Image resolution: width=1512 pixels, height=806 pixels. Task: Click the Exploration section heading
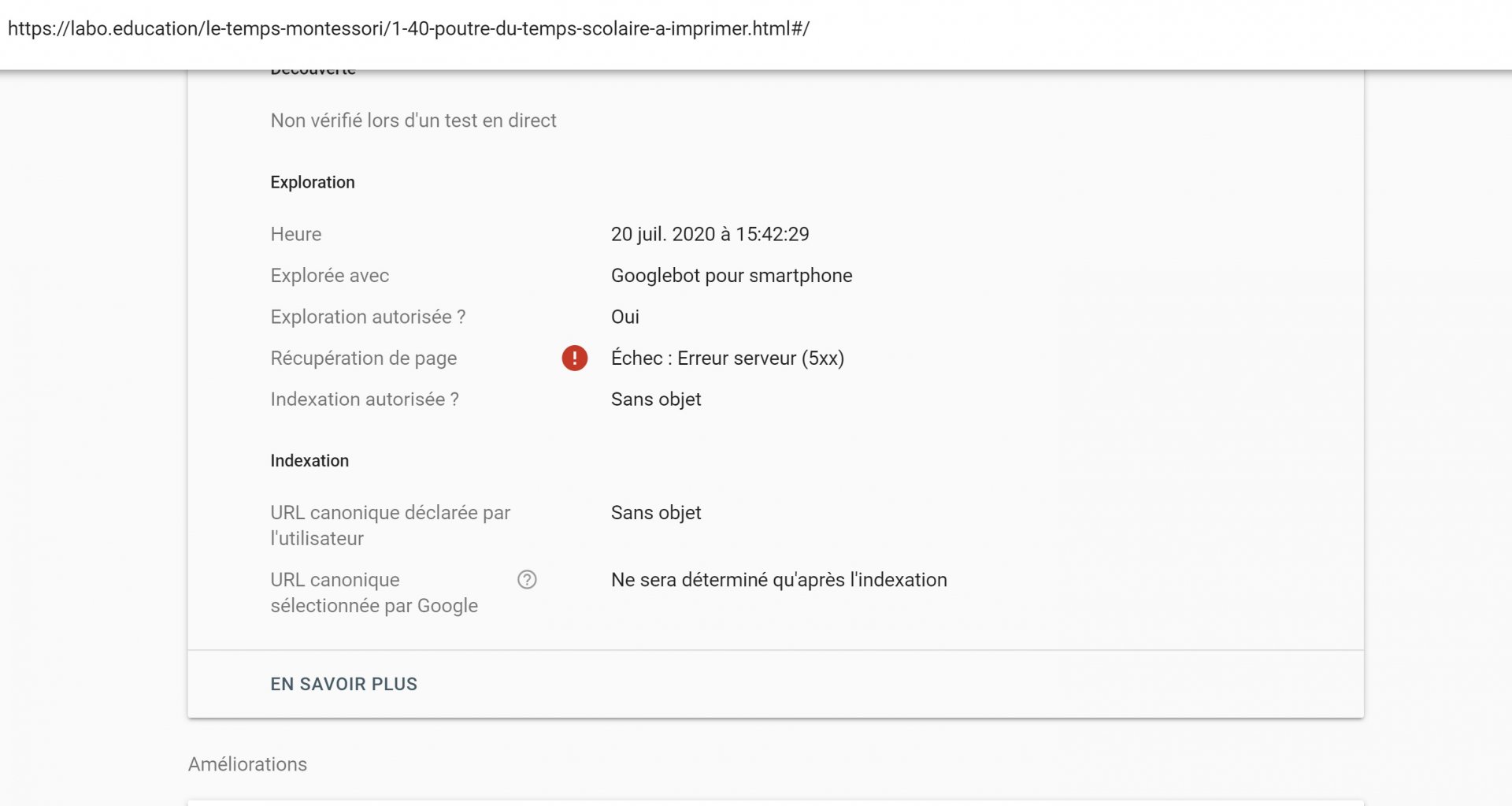tap(313, 182)
